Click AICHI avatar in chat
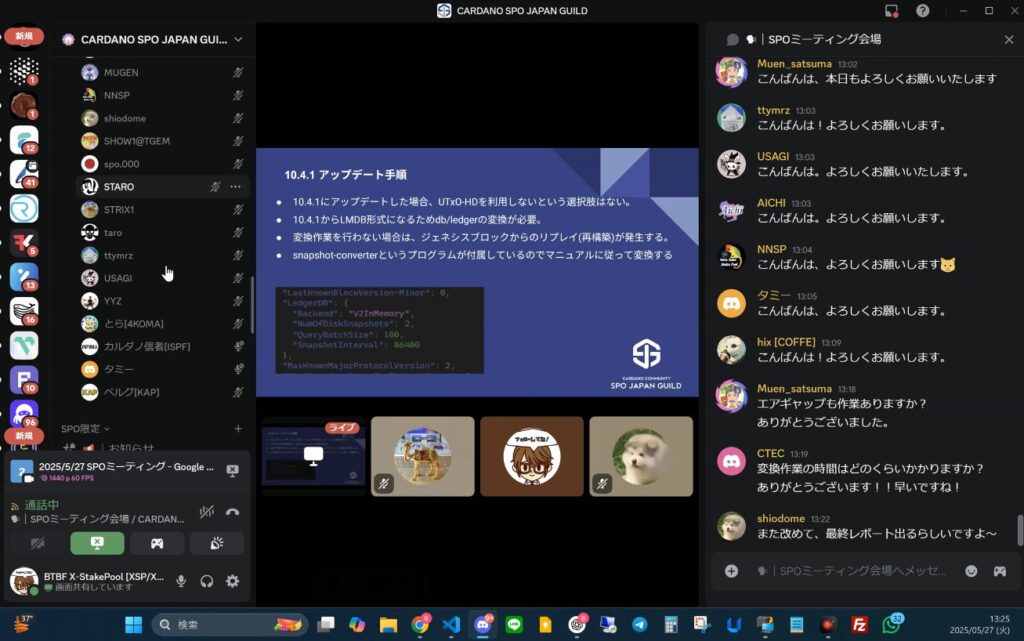The image size is (1024, 641). click(731, 211)
